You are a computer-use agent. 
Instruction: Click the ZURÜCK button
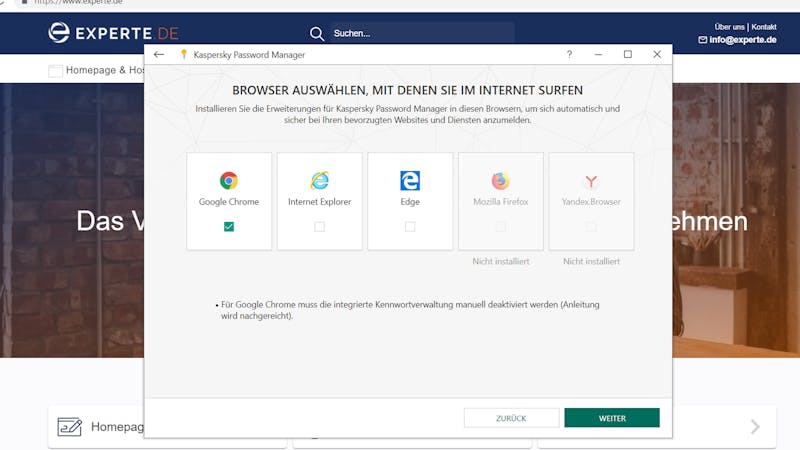click(x=511, y=418)
